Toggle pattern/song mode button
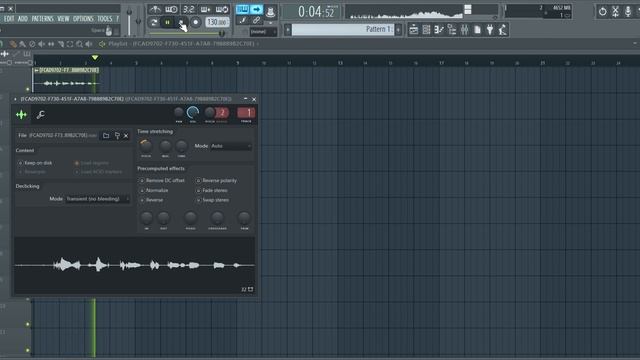The image size is (640, 360). click(x=153, y=22)
